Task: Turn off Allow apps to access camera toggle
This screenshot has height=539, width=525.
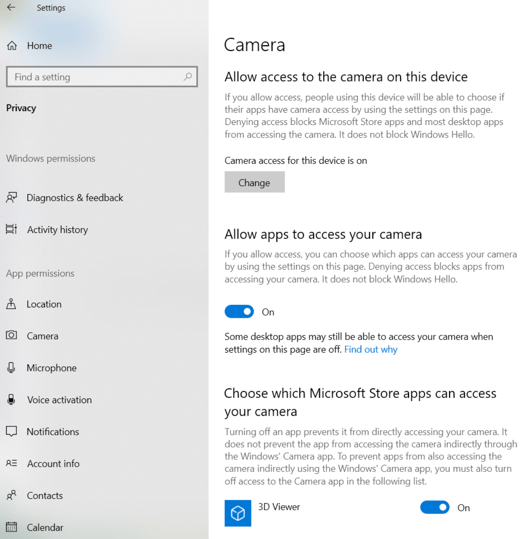Action: [239, 312]
